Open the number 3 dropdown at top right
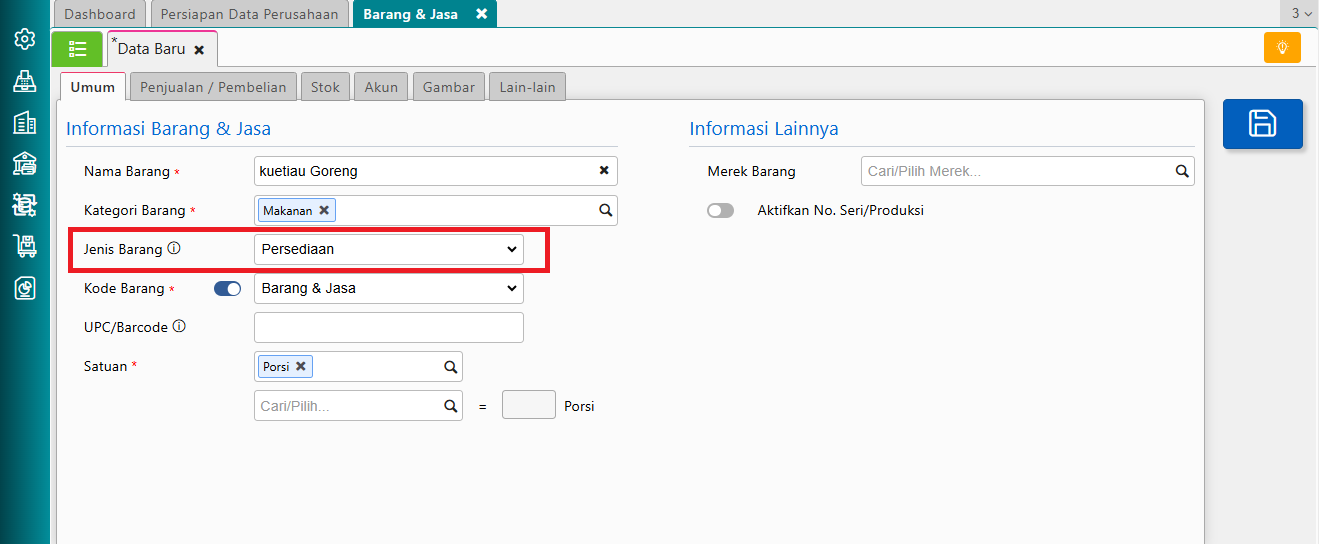The image size is (1320, 544). 1301,13
